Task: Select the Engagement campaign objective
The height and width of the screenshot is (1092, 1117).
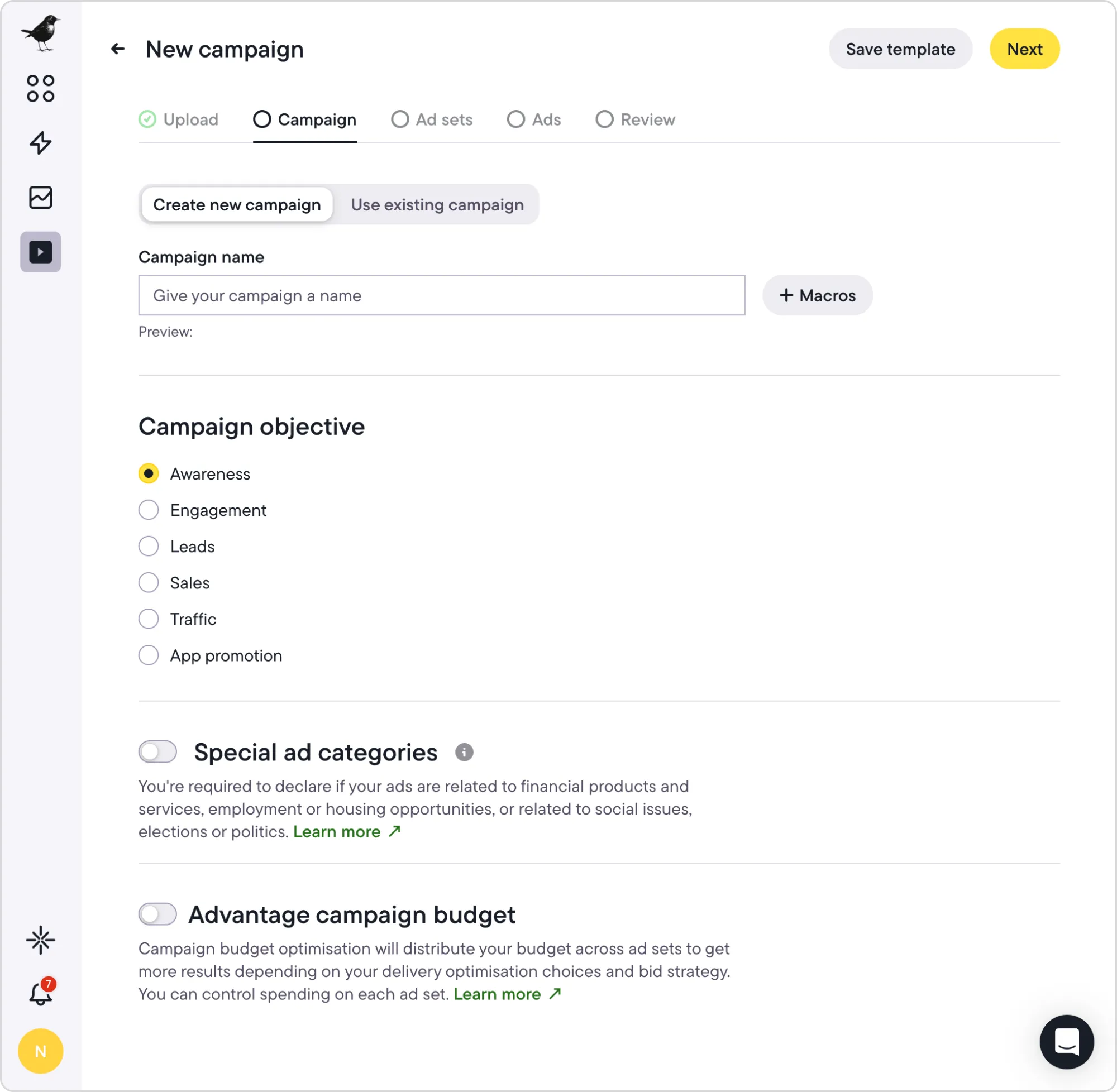Action: click(149, 510)
